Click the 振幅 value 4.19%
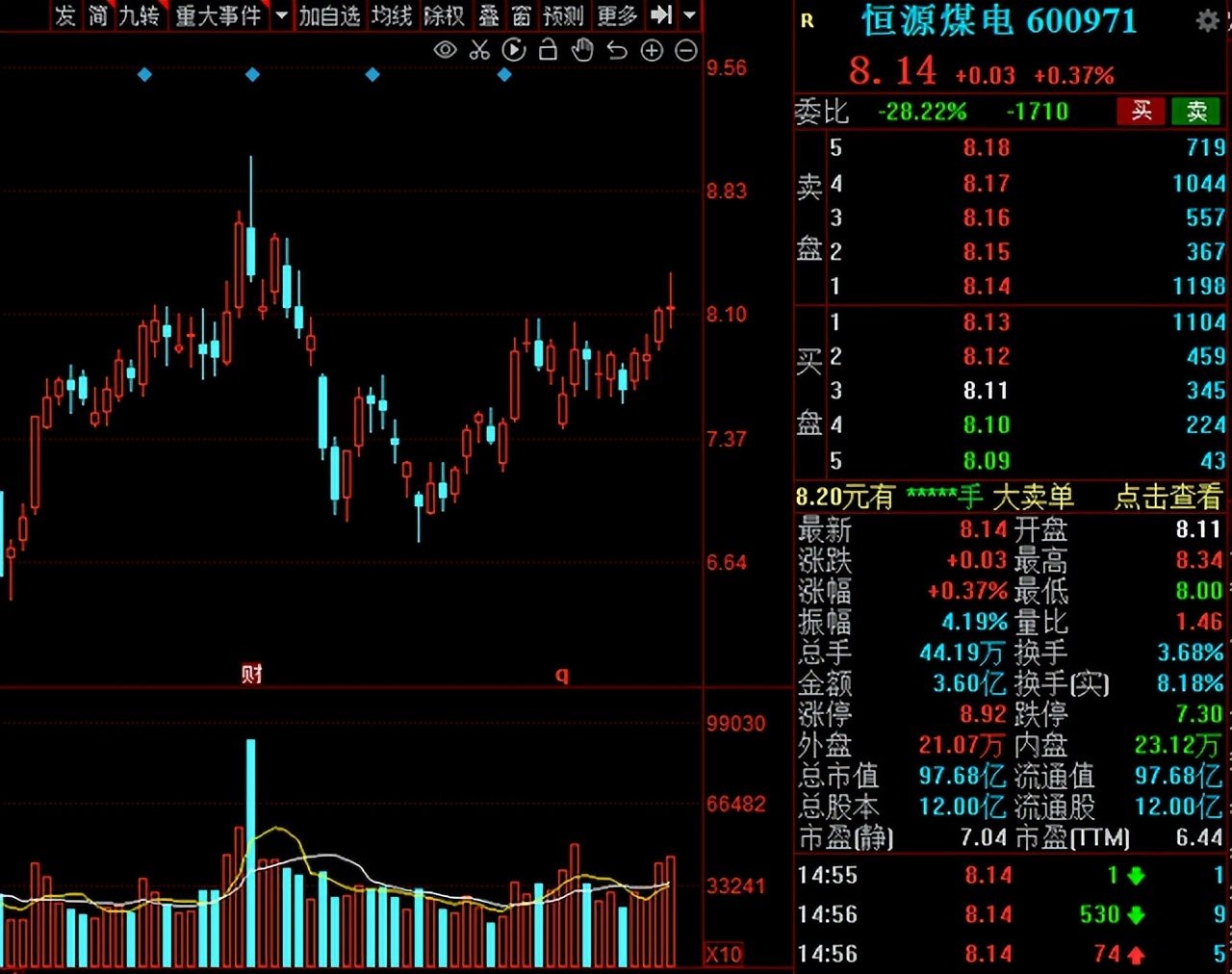Screen dimensions: 1232x974 (x=974, y=622)
